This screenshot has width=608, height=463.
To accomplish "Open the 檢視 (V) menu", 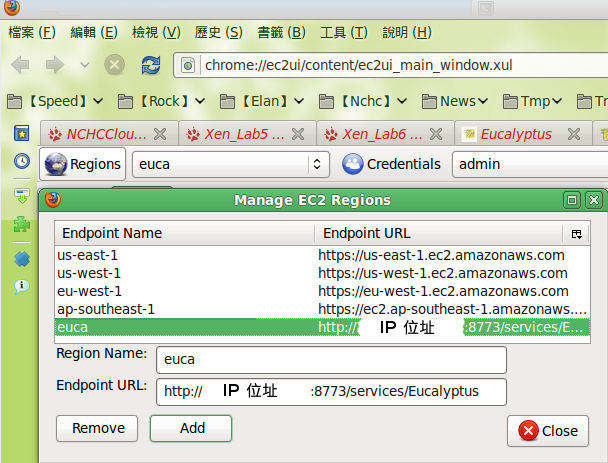I will click(x=156, y=32).
